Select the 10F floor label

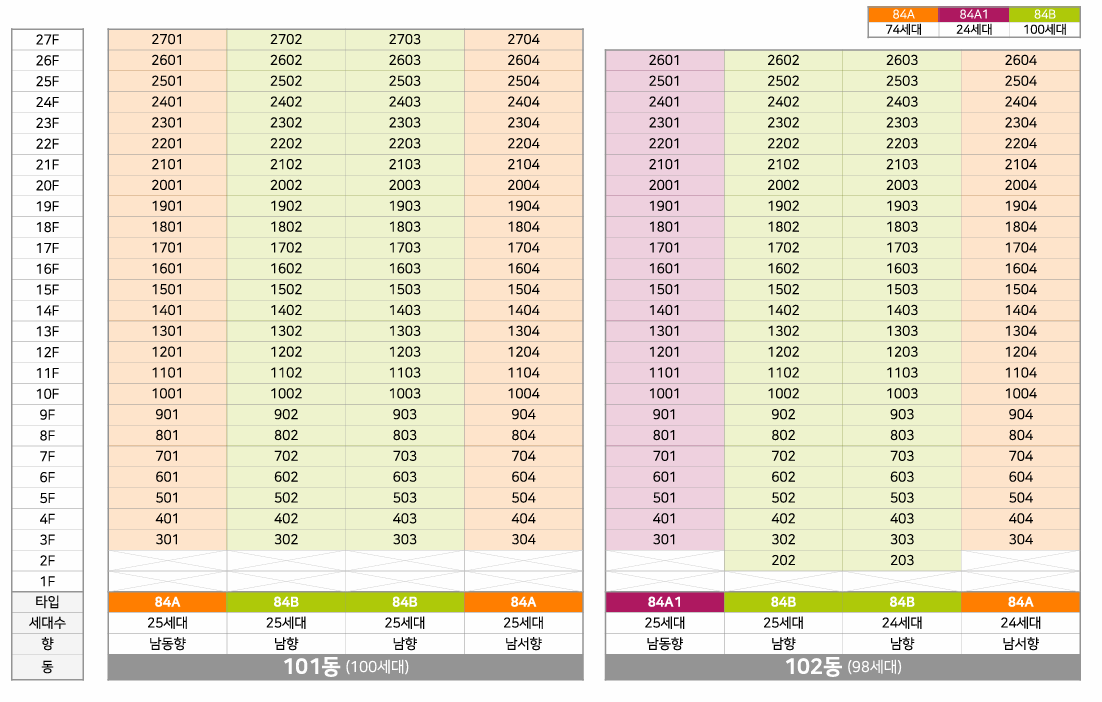point(48,394)
